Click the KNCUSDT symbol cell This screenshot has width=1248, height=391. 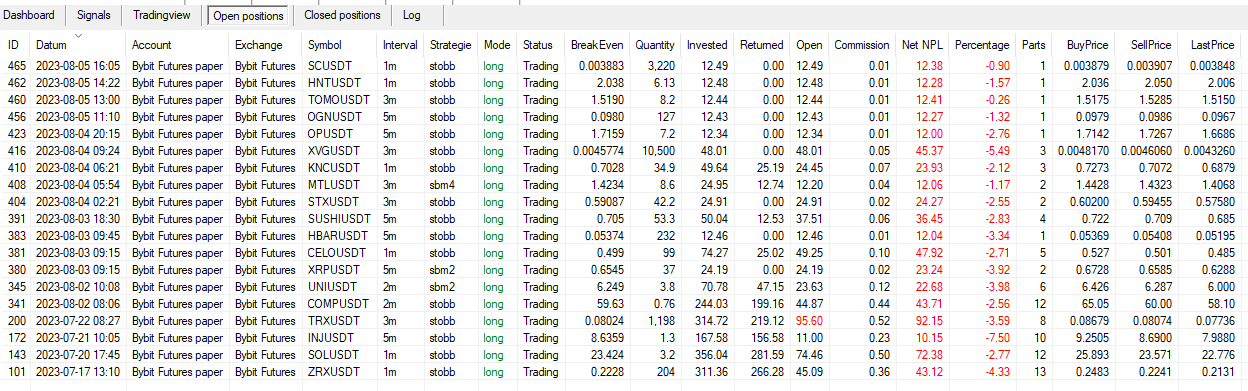coord(331,167)
